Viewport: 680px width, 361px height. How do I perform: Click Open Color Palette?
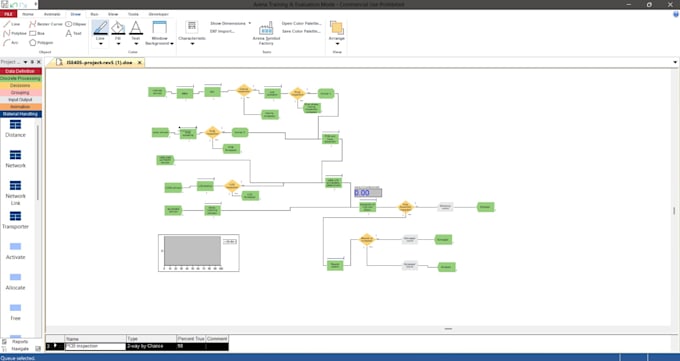301,23
